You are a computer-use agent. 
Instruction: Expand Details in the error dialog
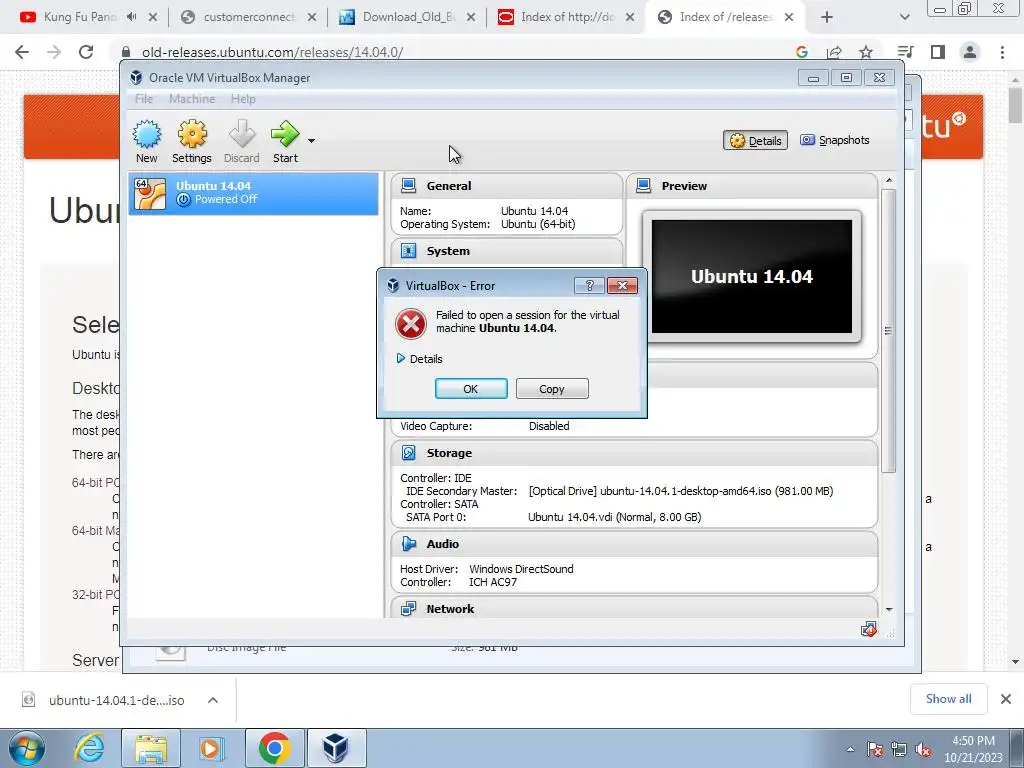(x=419, y=359)
